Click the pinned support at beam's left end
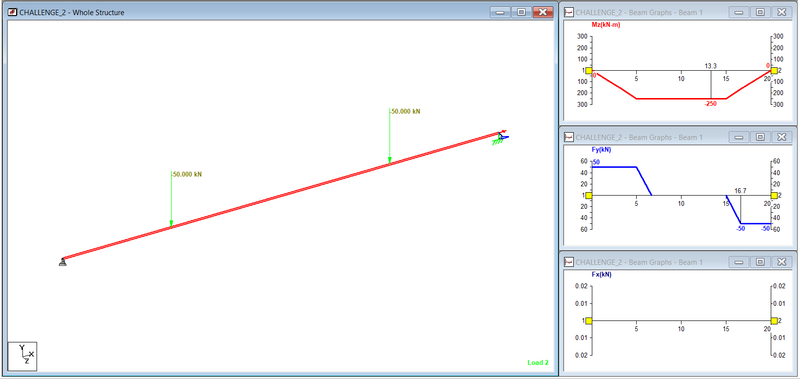 62,262
